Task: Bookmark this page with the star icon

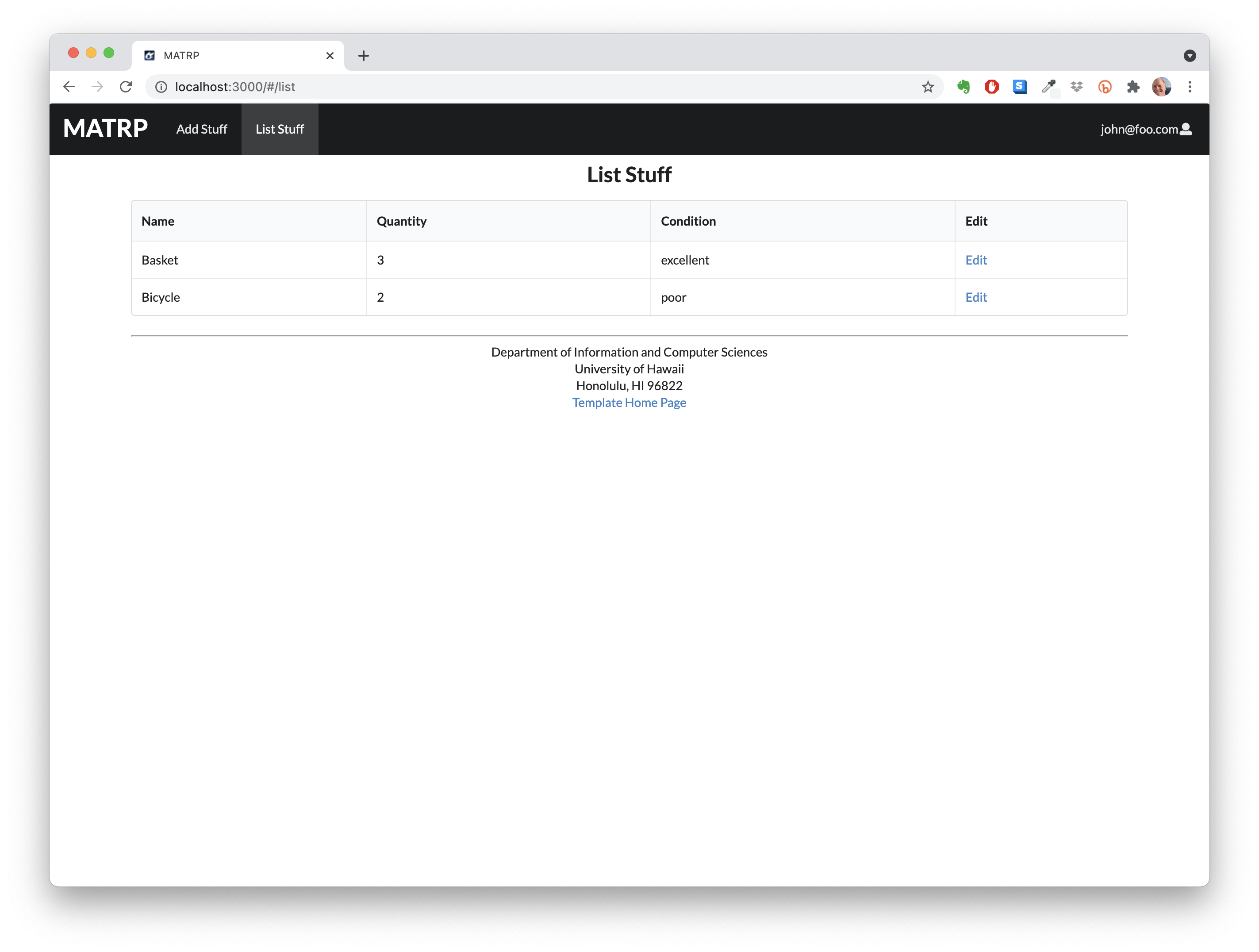Action: tap(928, 87)
